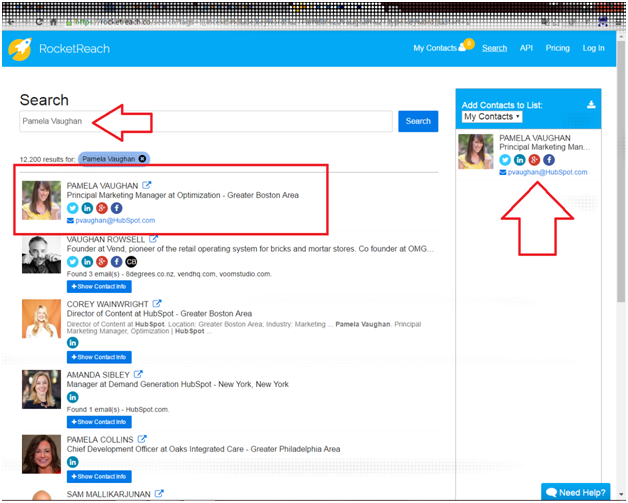Click Pamela Vaughan's photo in contacts sidebar
The width and height of the screenshot is (628, 503).
pyautogui.click(x=476, y=152)
